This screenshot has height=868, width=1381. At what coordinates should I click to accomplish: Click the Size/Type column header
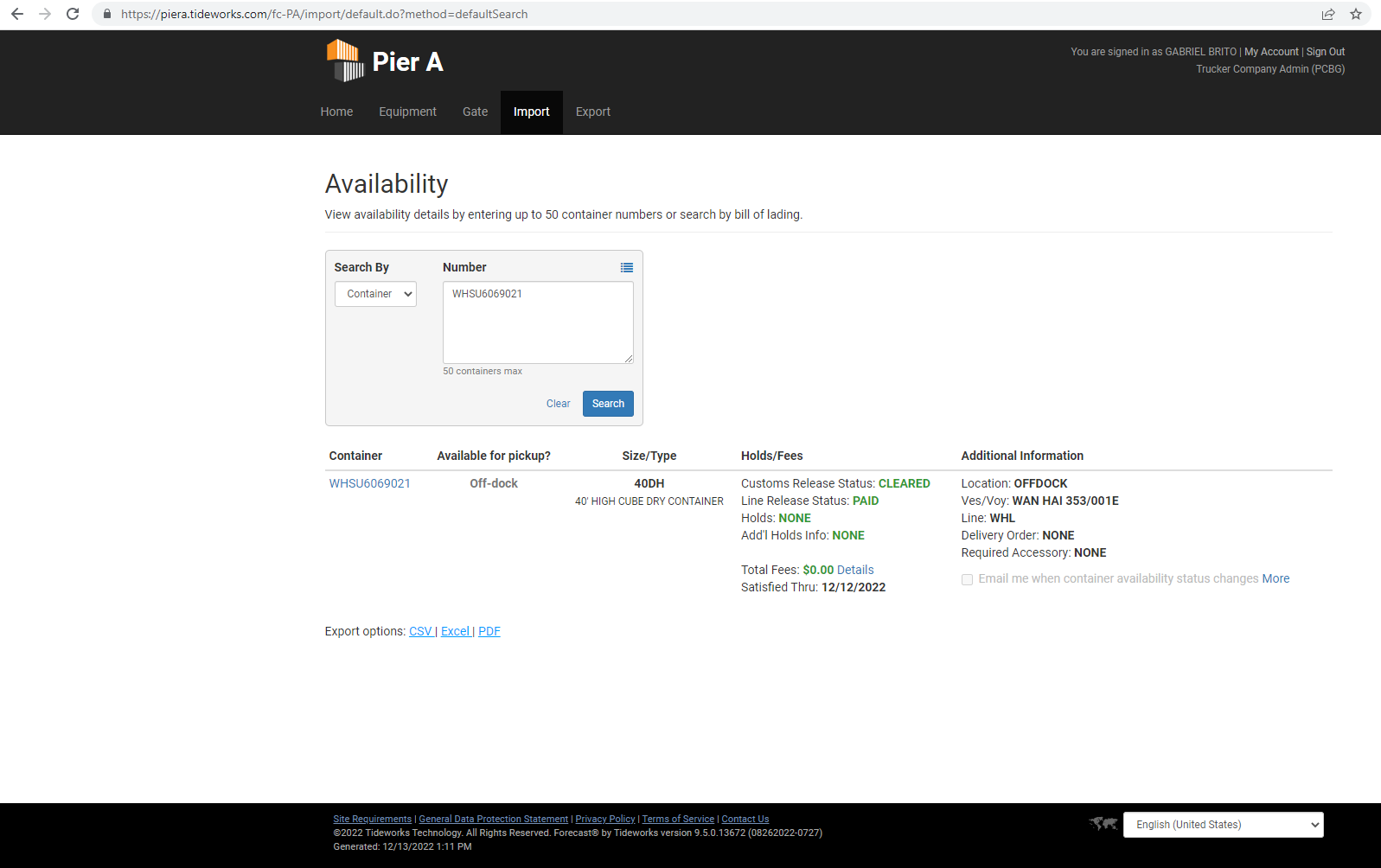pyautogui.click(x=649, y=456)
